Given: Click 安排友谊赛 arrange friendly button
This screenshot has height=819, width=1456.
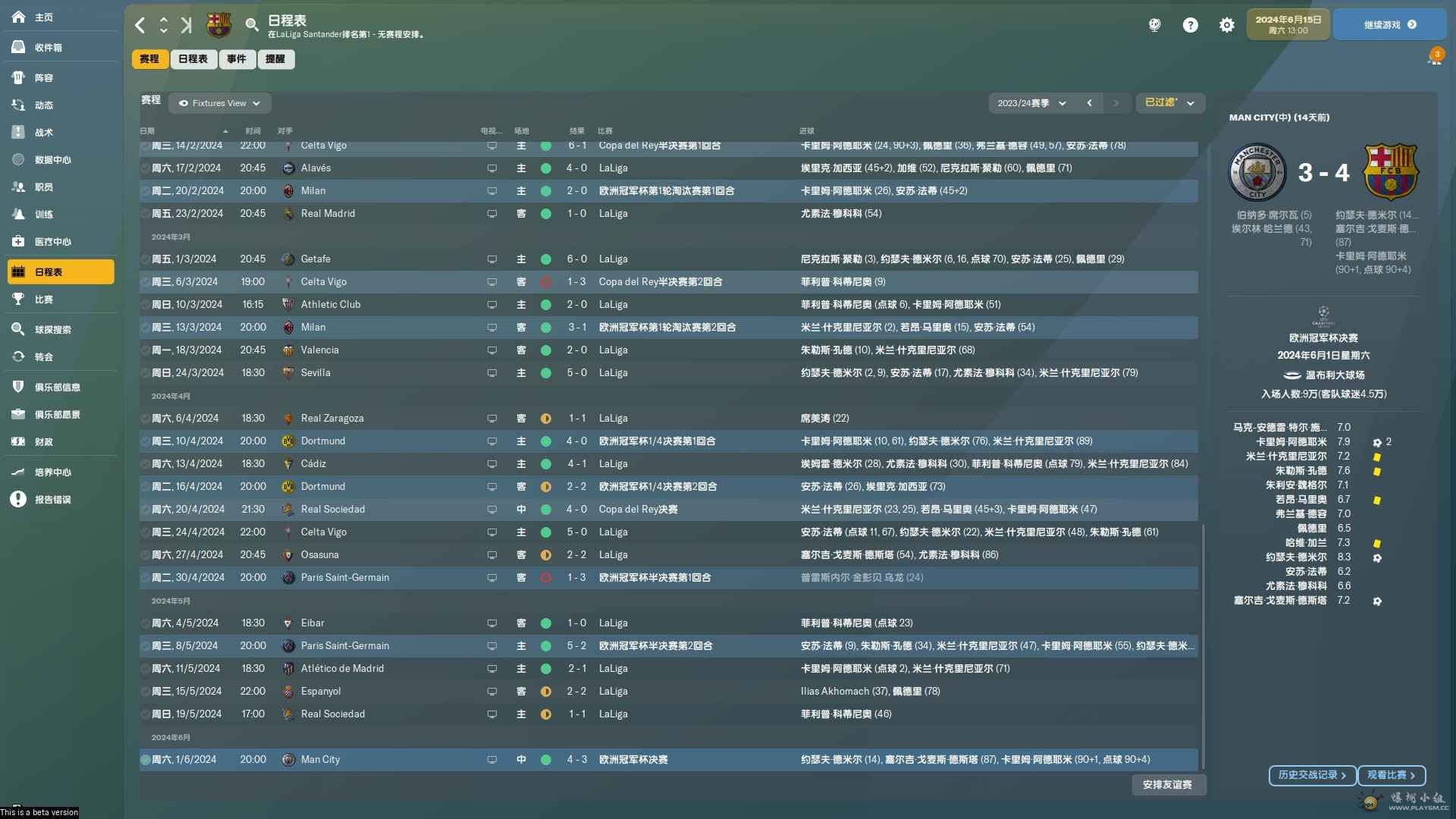Looking at the screenshot, I should [x=1167, y=785].
